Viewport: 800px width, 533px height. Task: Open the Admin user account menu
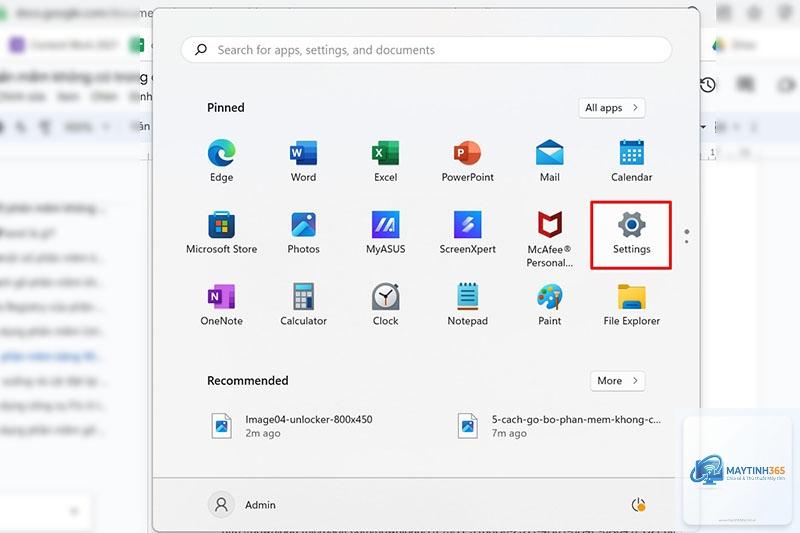242,505
